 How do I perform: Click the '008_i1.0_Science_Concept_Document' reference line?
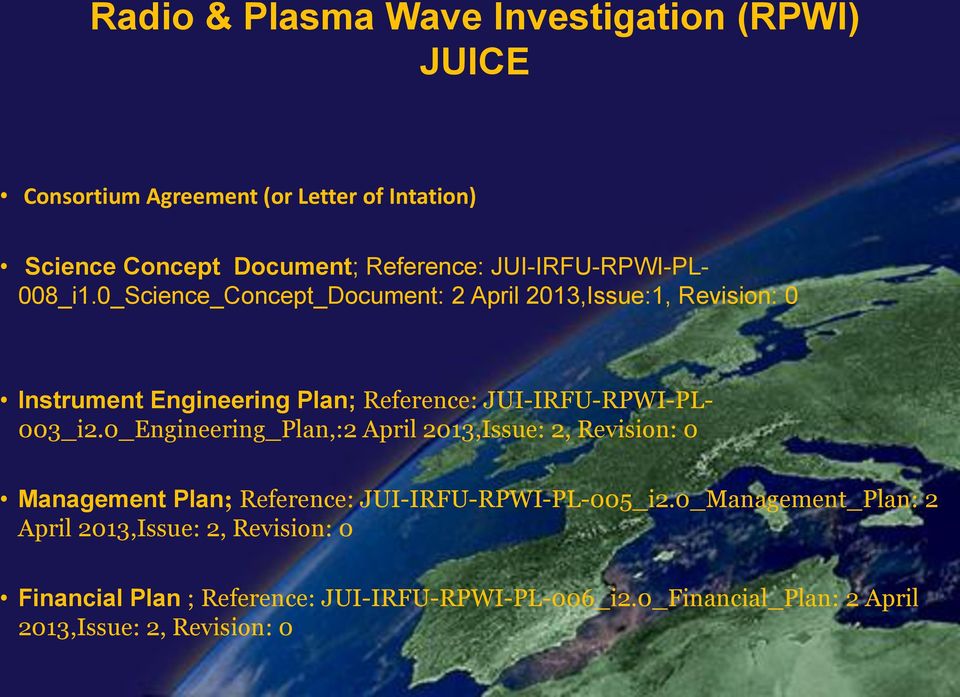(x=408, y=296)
